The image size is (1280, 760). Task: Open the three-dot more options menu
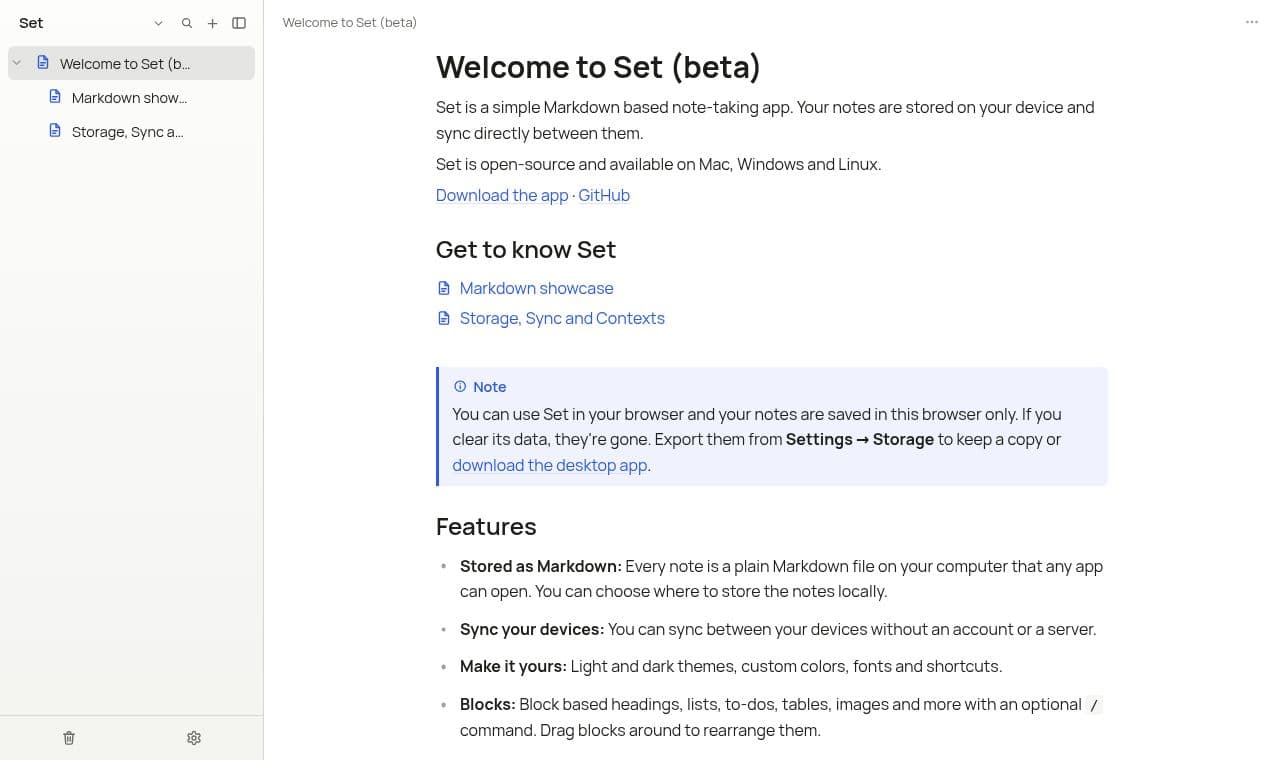pyautogui.click(x=1252, y=22)
